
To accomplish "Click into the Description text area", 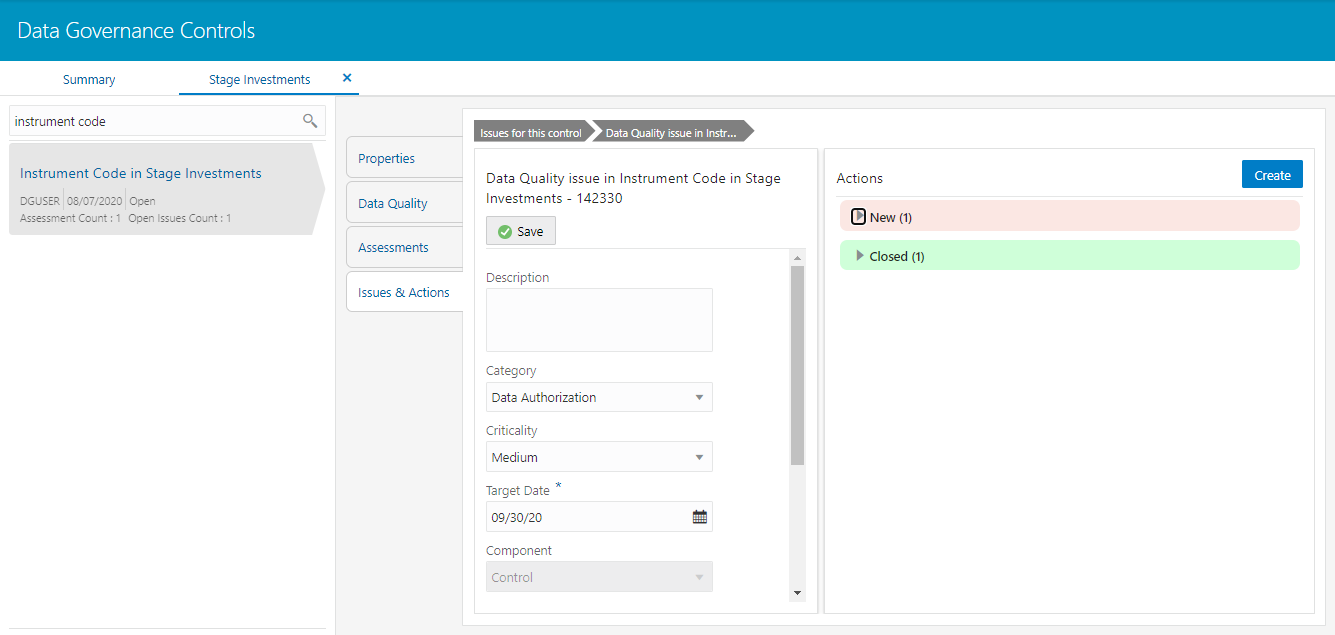I will pyautogui.click(x=599, y=320).
